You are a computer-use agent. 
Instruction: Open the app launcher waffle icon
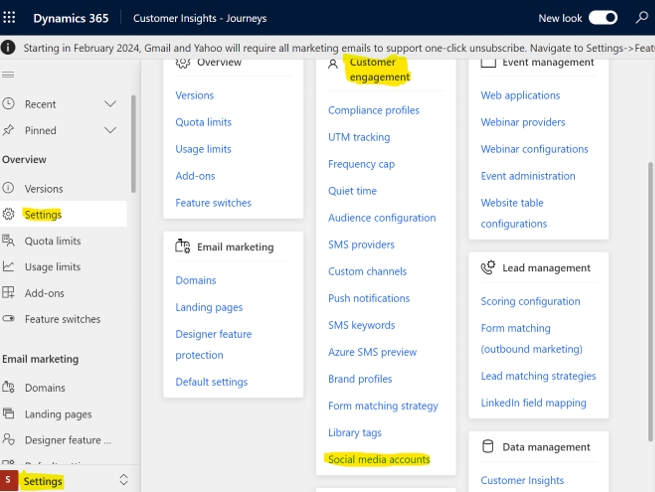9,18
